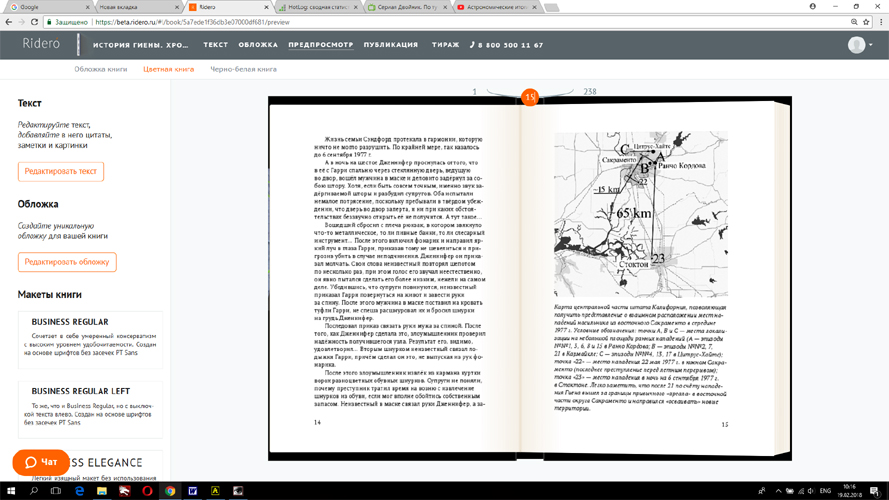Show hidden tray icons chevron

778,491
